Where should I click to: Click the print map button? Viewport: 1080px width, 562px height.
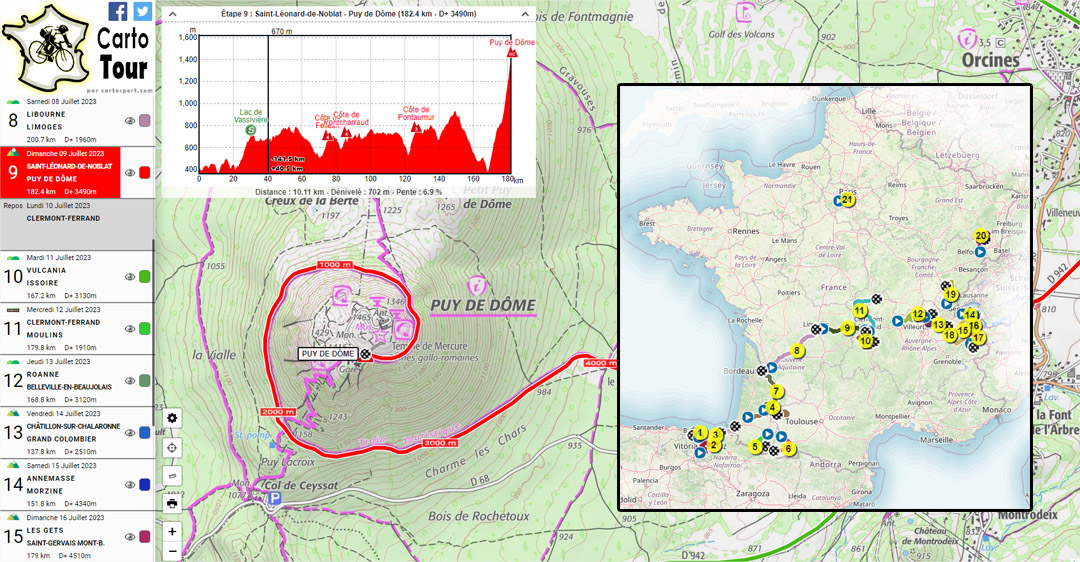172,504
